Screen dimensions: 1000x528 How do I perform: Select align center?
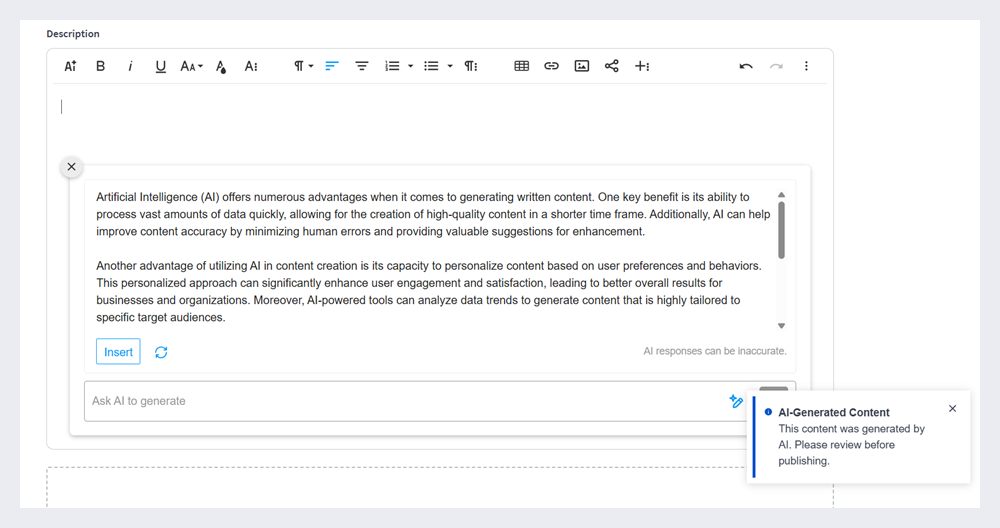tap(362, 66)
